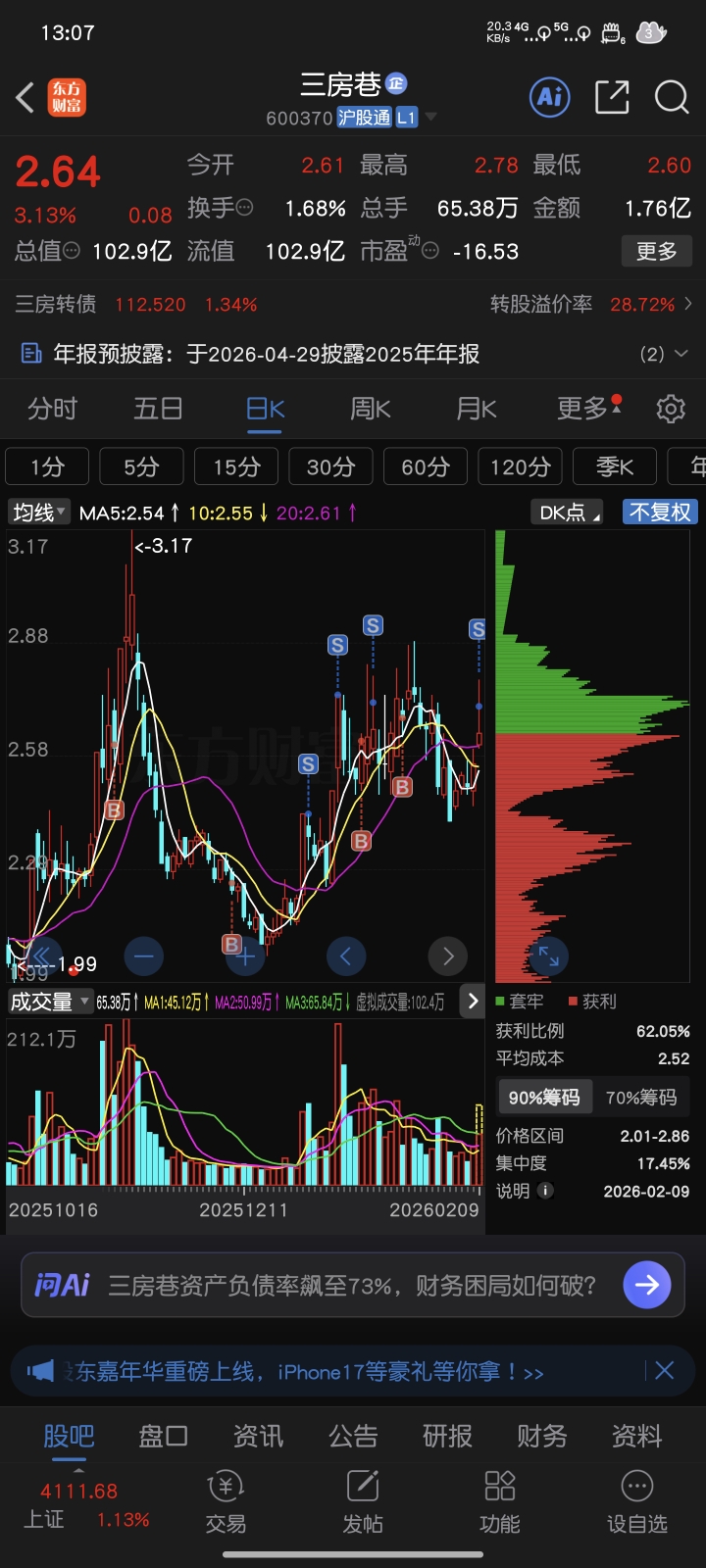The height and width of the screenshot is (1568, 706).
Task: Tap the 问Ai question input field
Action: 353,1285
